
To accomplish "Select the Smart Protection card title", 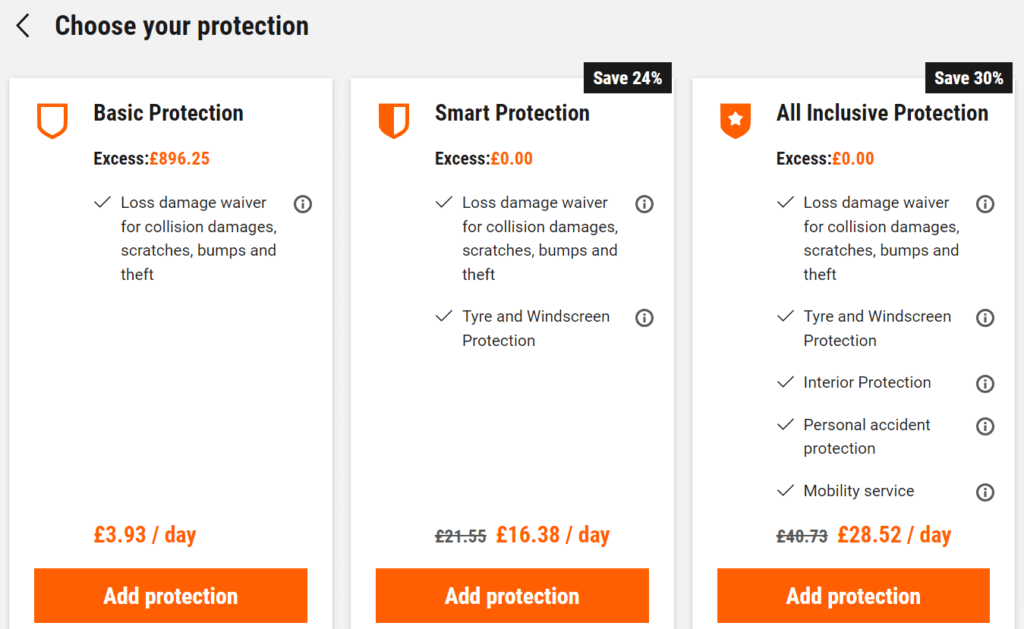I will click(x=512, y=113).
